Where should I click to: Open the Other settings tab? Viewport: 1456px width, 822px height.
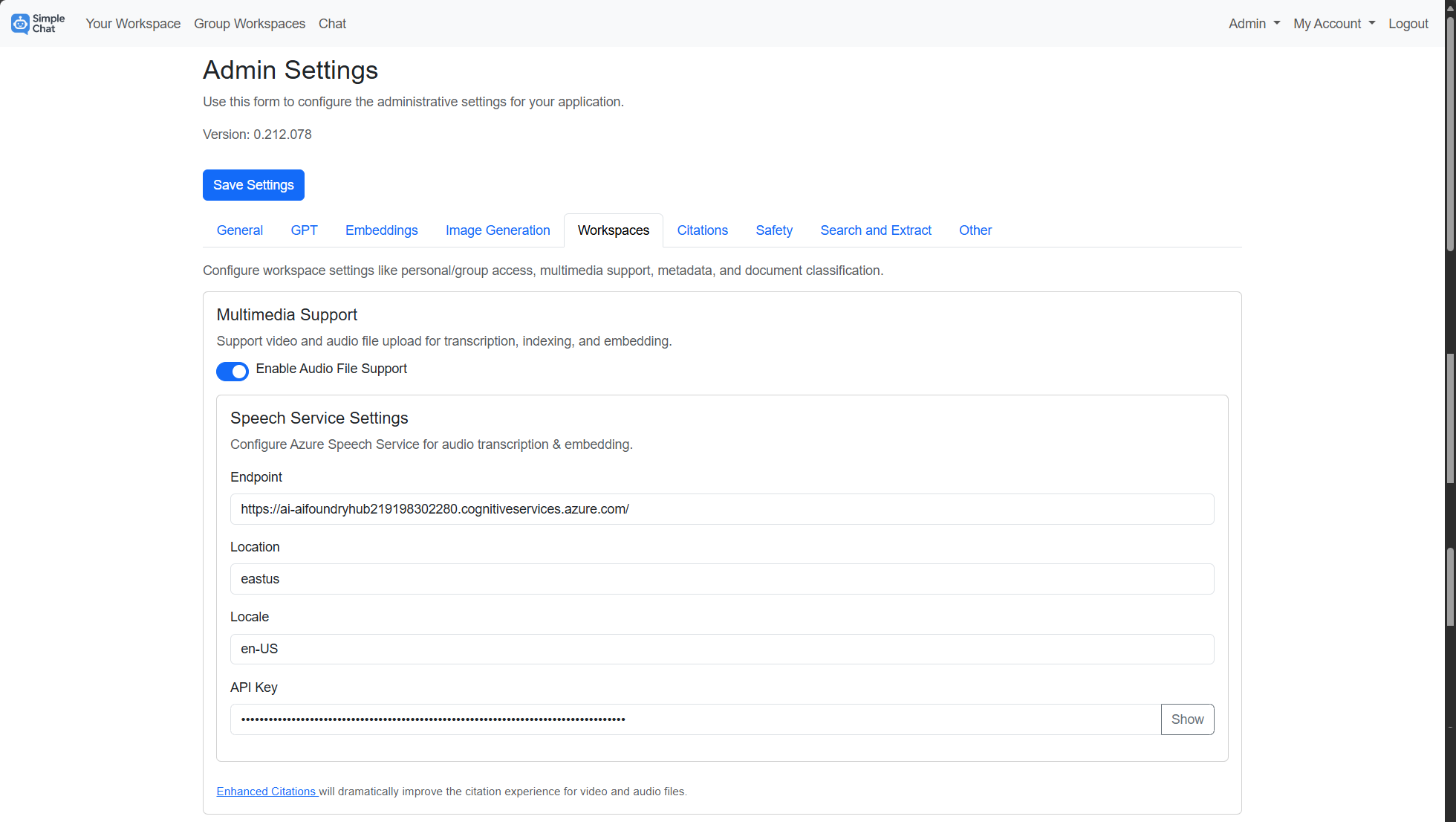point(975,230)
